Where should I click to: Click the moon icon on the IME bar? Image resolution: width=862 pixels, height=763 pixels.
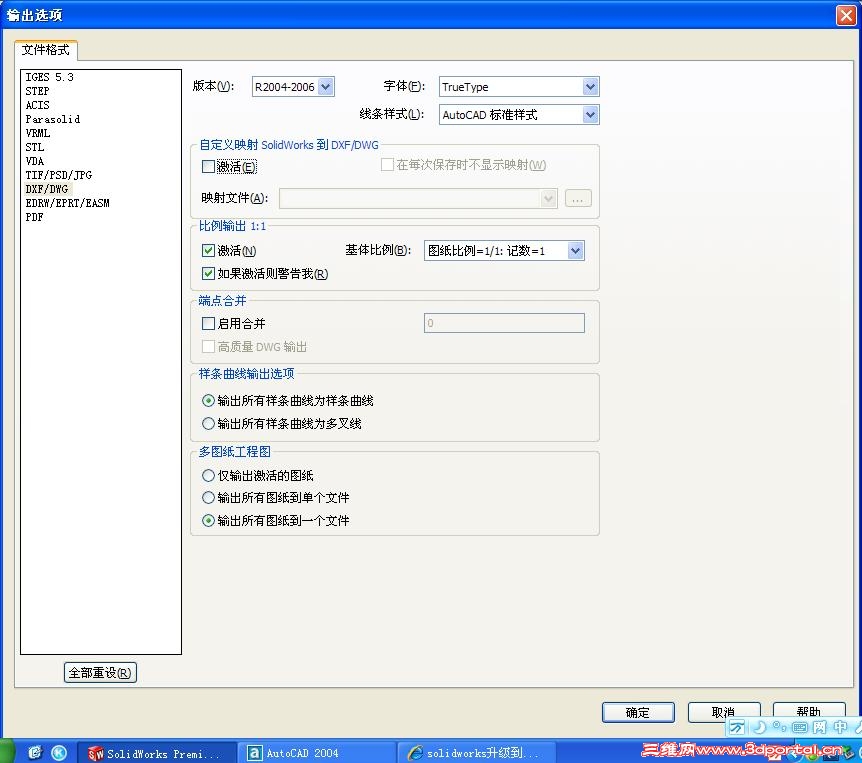coord(759,727)
